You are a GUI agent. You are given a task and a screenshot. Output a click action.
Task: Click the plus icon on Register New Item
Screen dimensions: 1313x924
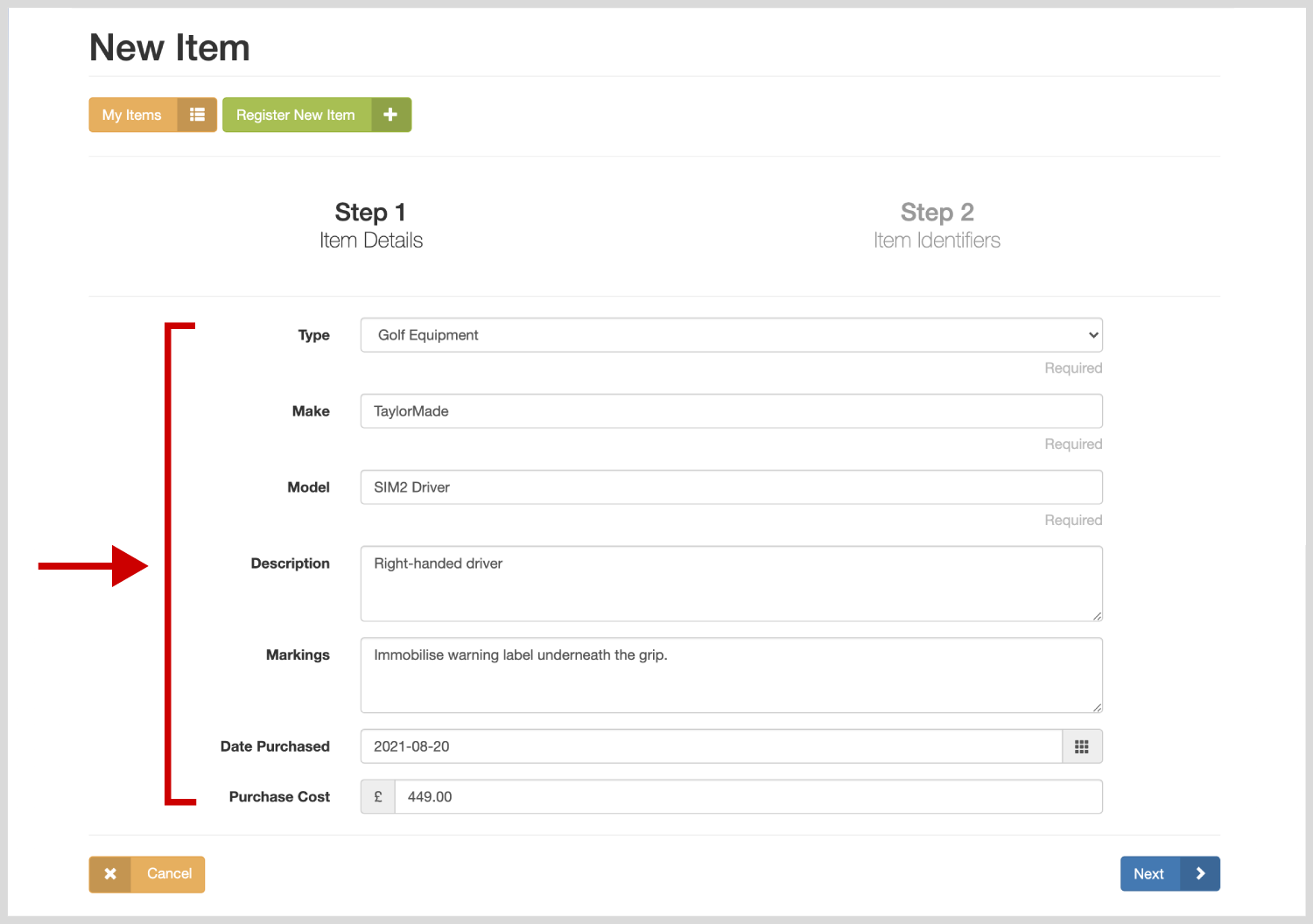click(390, 115)
